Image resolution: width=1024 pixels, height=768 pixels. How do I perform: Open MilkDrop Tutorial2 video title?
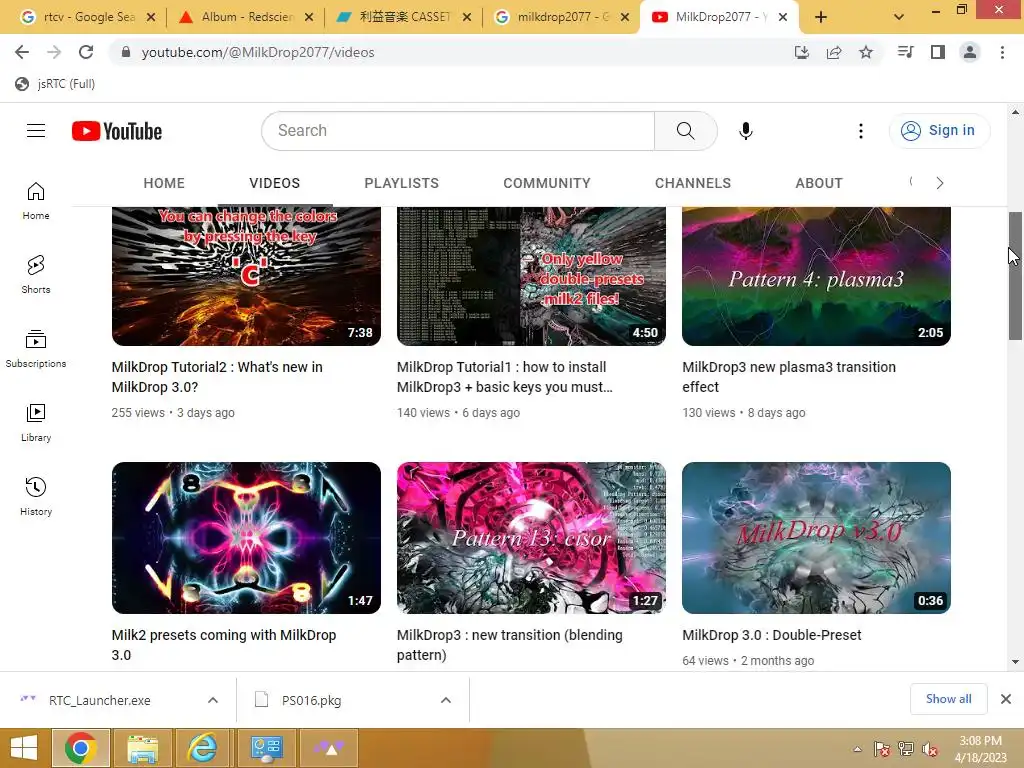click(217, 377)
